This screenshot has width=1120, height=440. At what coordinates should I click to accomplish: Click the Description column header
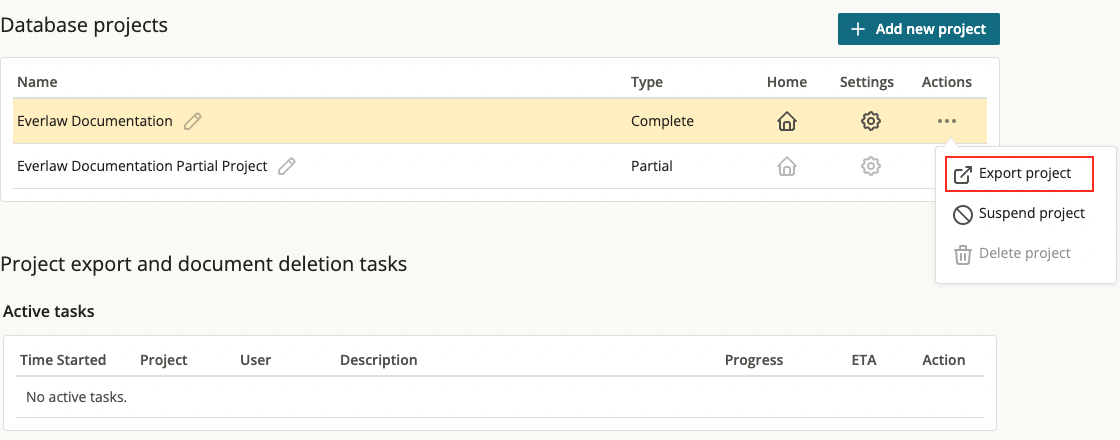tap(379, 360)
